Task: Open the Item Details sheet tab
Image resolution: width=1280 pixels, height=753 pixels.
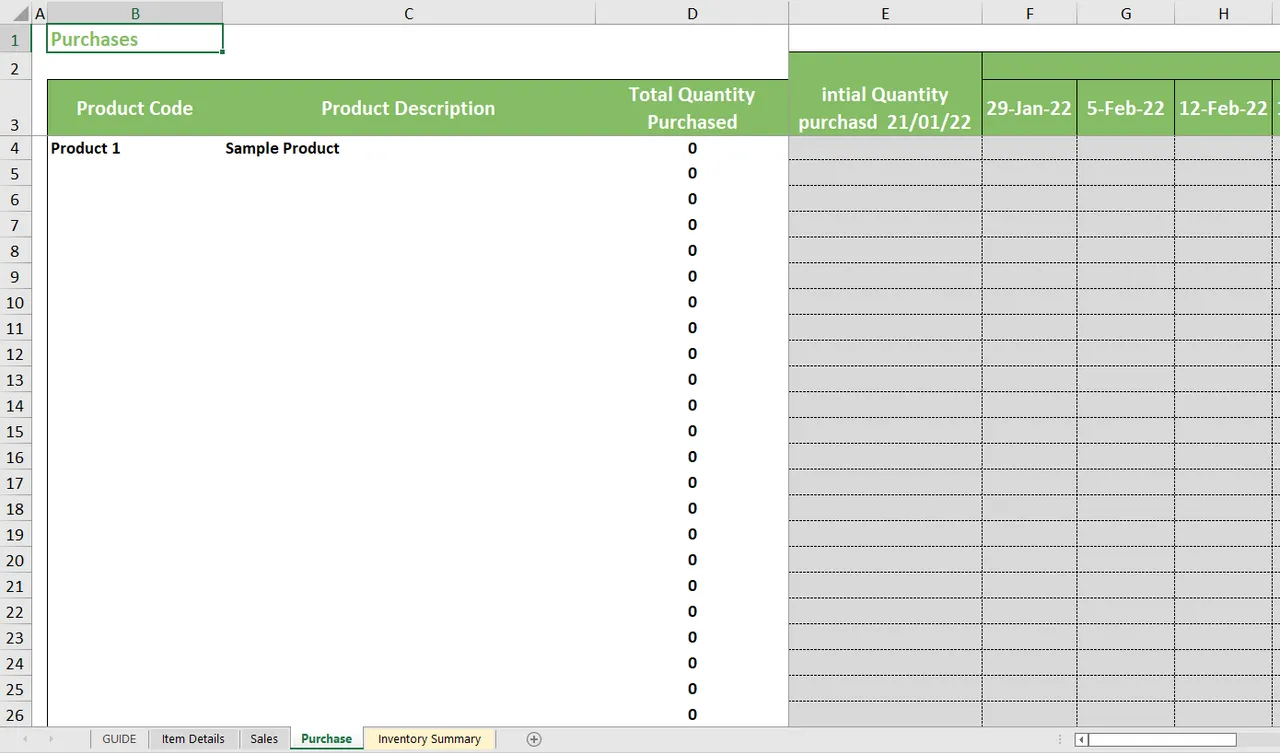Action: (193, 739)
